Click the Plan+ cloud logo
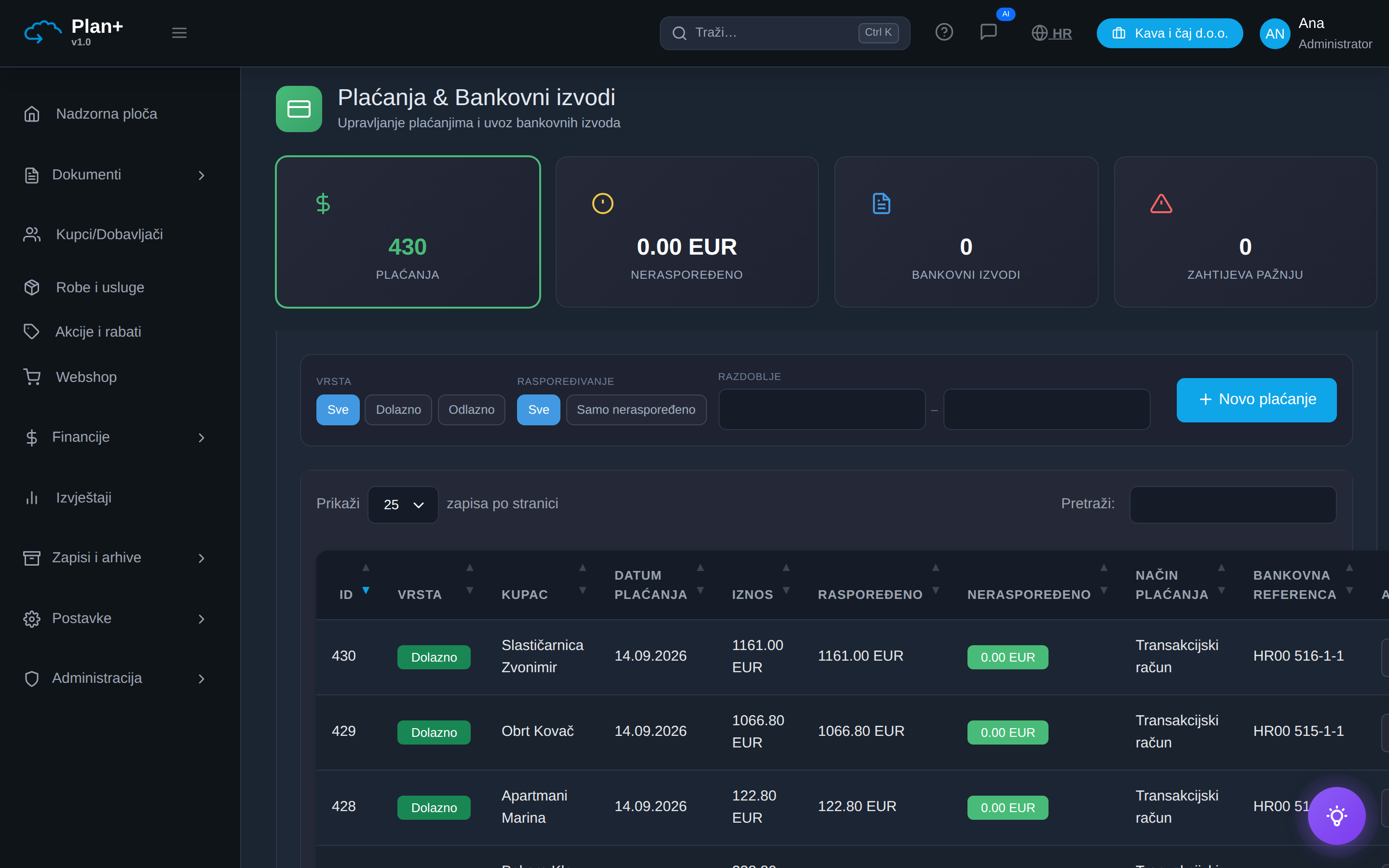 click(42, 32)
